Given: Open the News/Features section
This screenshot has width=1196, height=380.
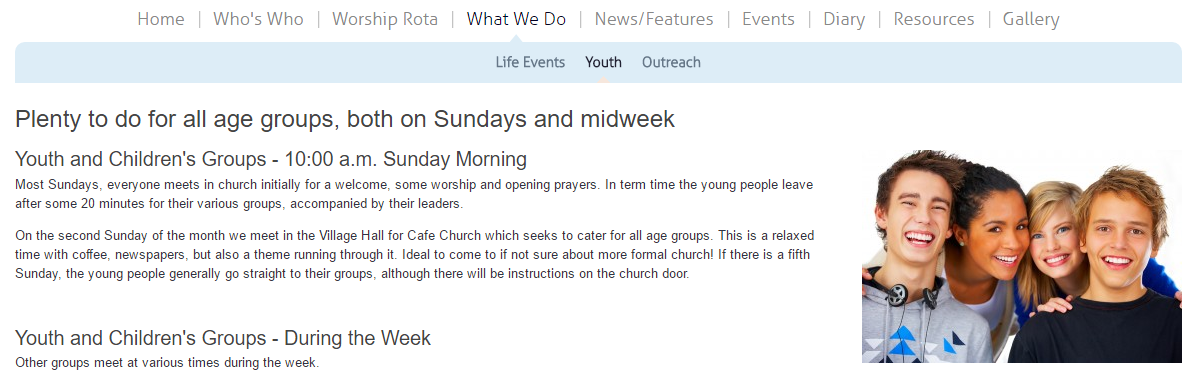Looking at the screenshot, I should pyautogui.click(x=654, y=19).
